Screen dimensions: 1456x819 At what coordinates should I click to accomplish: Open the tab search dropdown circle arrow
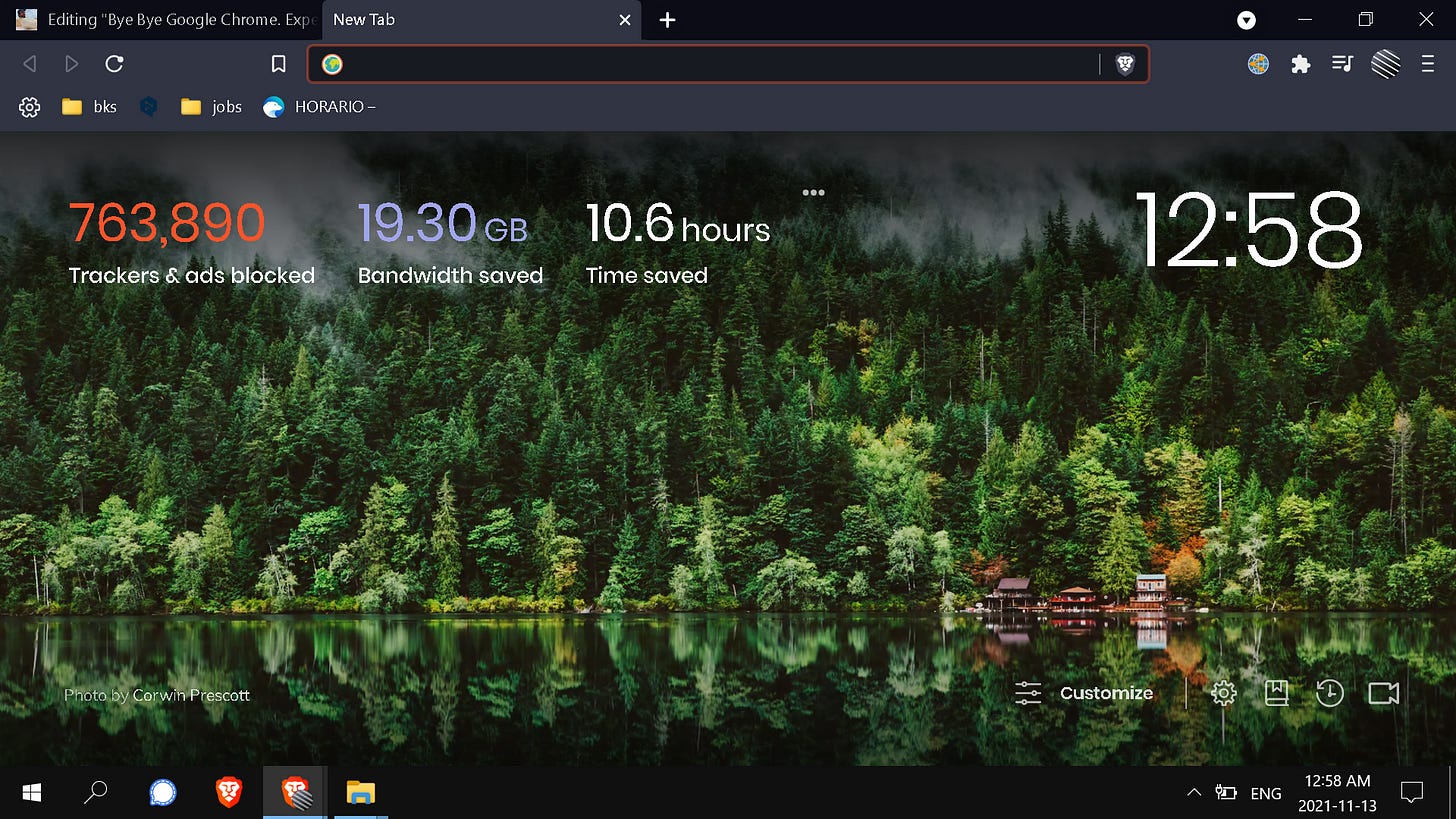(1246, 20)
